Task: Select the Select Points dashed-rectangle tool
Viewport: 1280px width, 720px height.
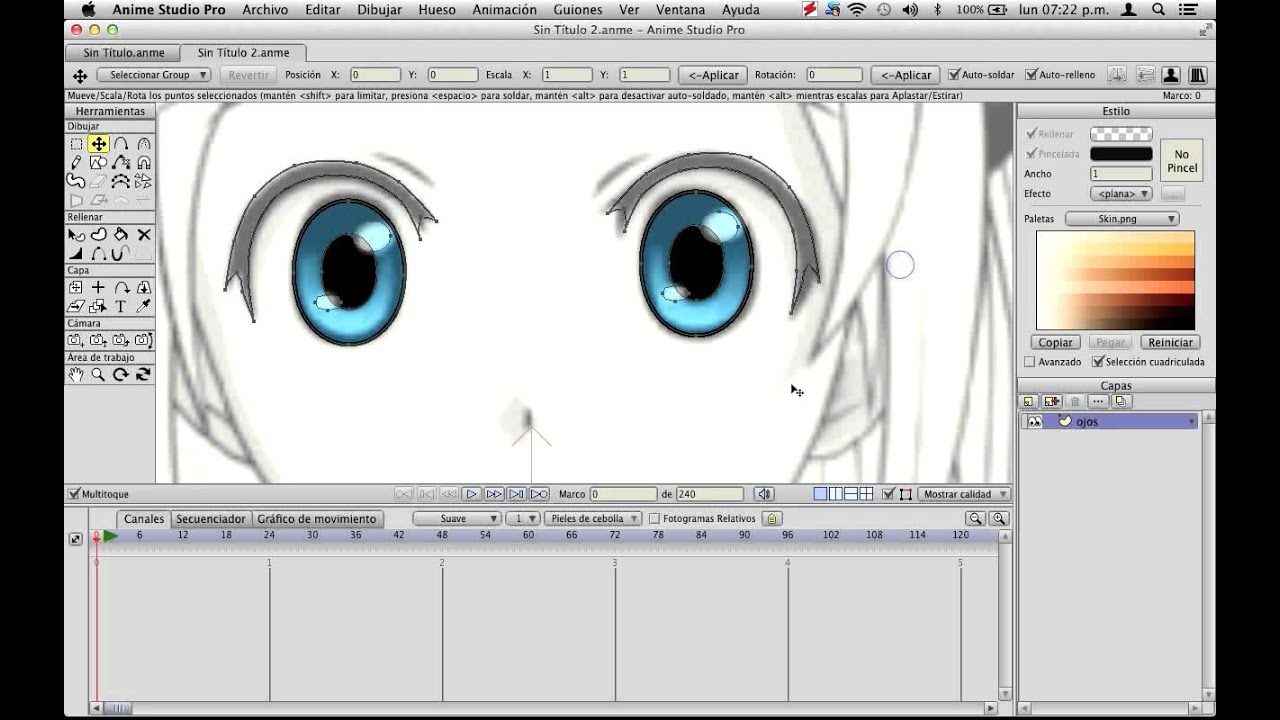Action: pos(76,144)
